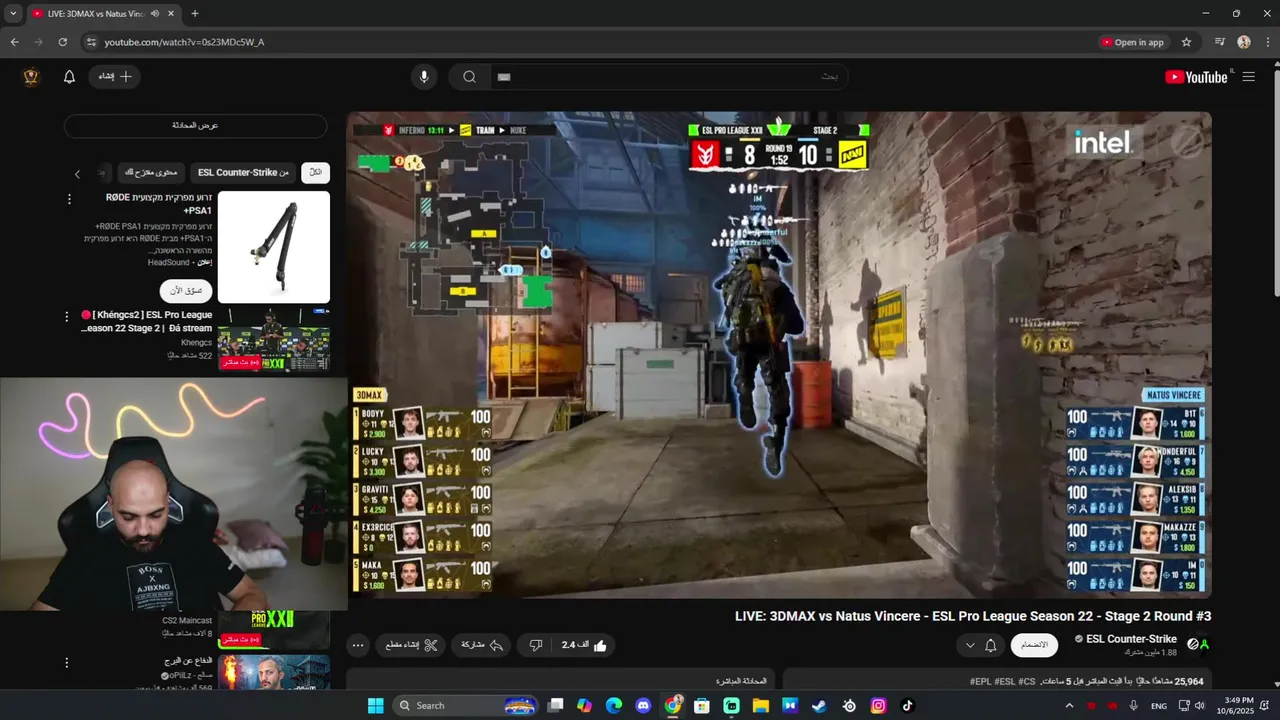
Task: Open the media control icon in the Chrome toolbar
Action: (x=1220, y=42)
